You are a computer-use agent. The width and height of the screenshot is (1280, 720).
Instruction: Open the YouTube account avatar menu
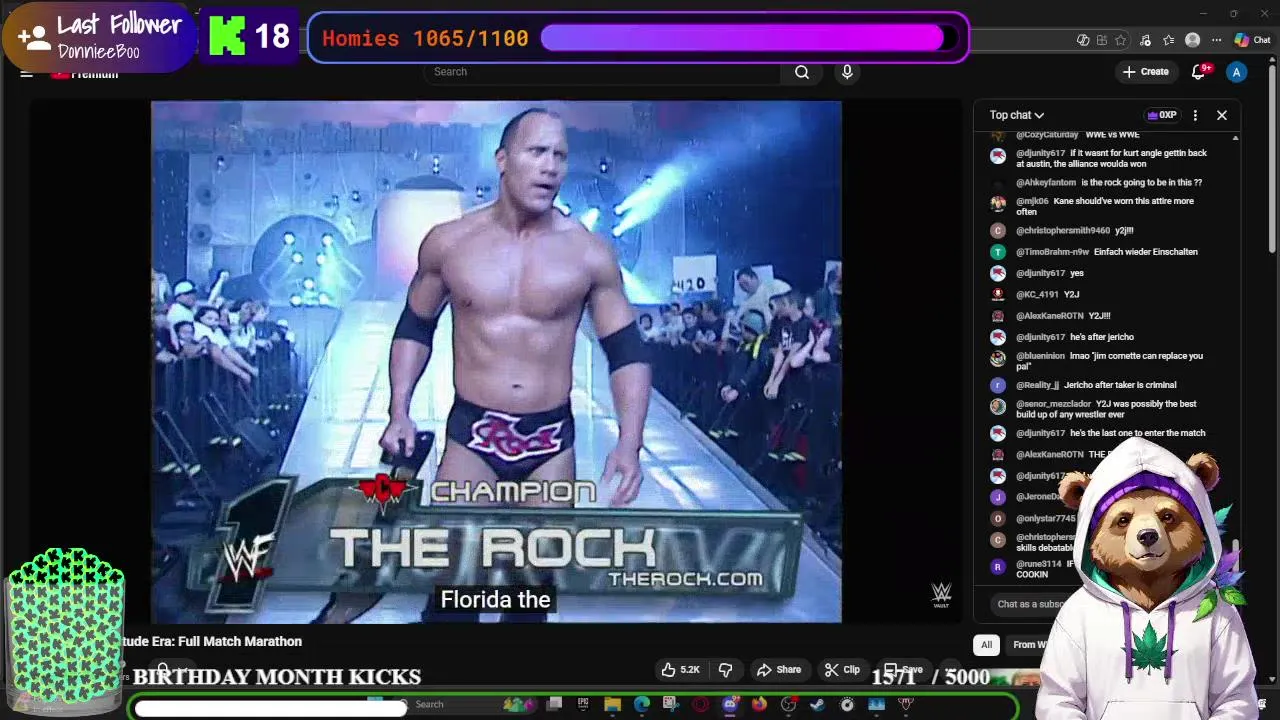coord(1237,72)
